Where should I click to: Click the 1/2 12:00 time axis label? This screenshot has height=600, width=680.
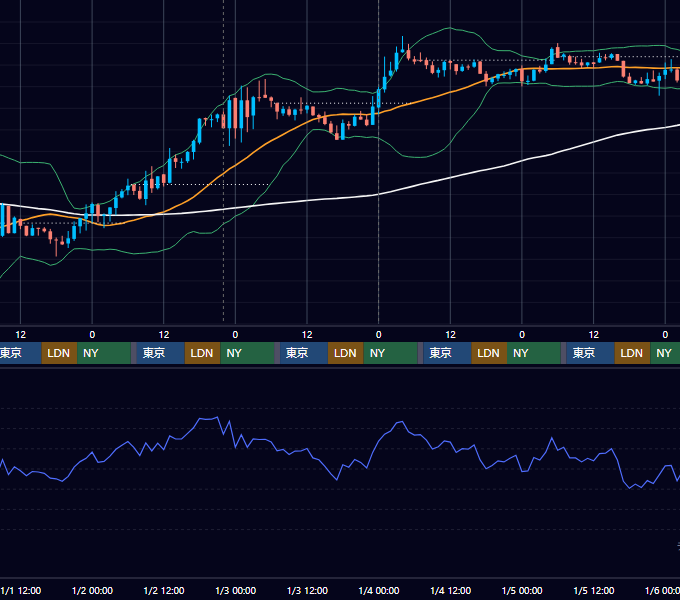point(164,590)
